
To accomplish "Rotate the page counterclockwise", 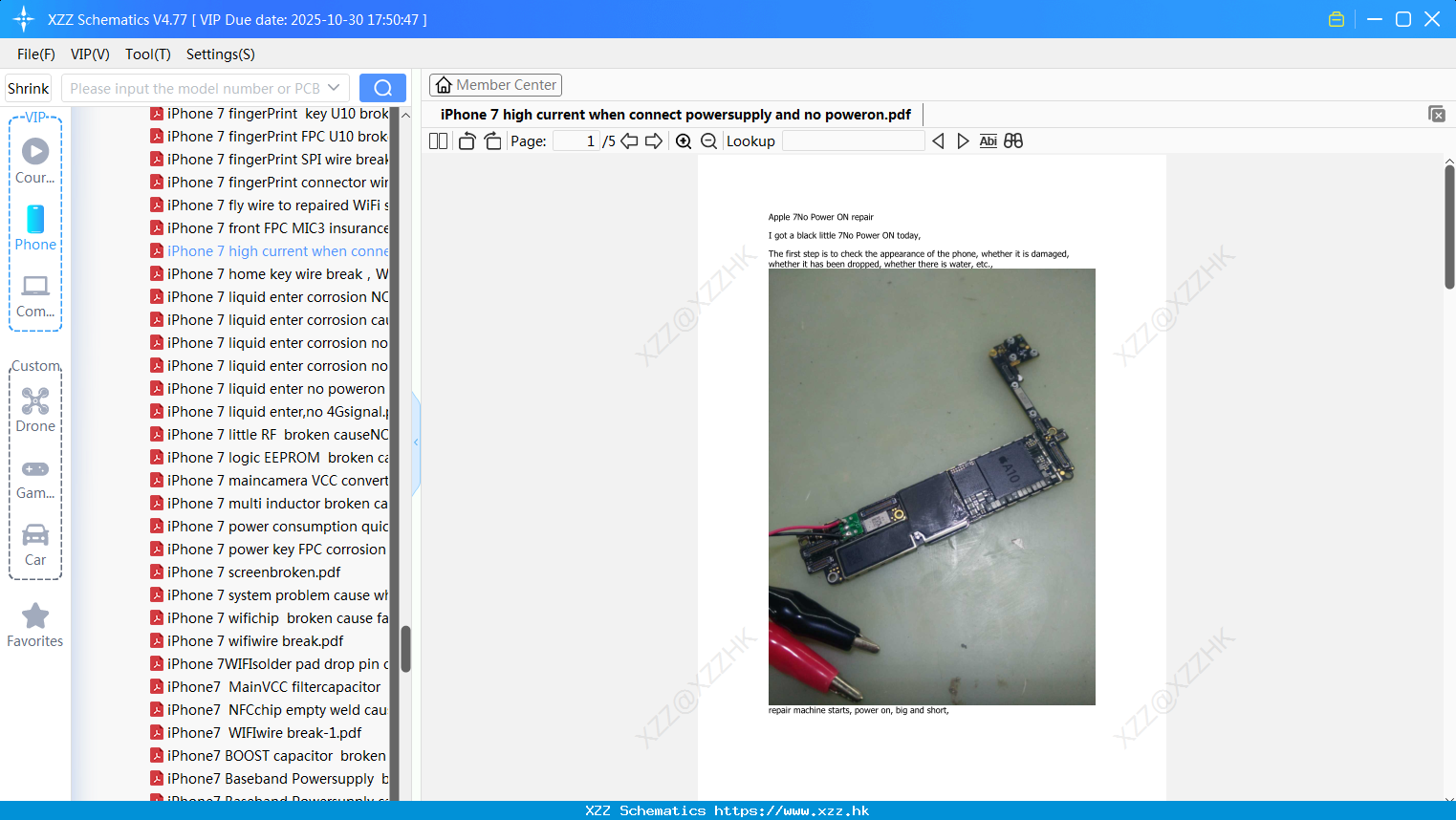I will coord(467,140).
